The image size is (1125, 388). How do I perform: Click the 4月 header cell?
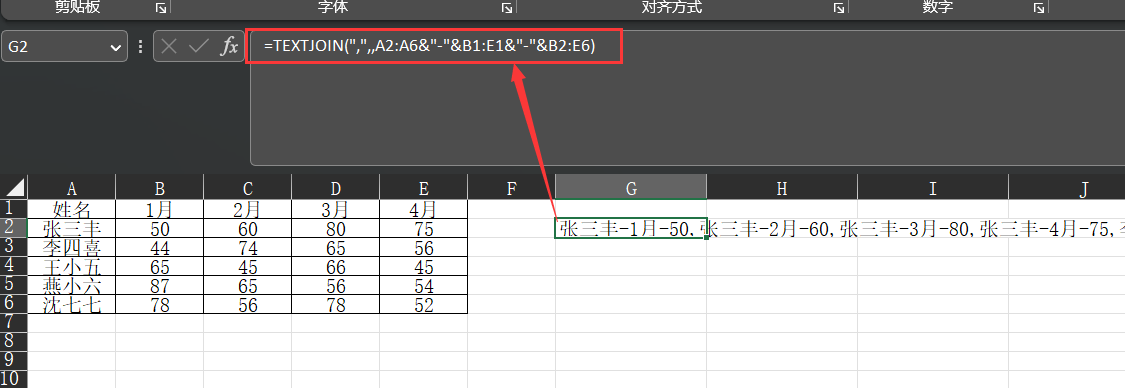click(x=423, y=209)
